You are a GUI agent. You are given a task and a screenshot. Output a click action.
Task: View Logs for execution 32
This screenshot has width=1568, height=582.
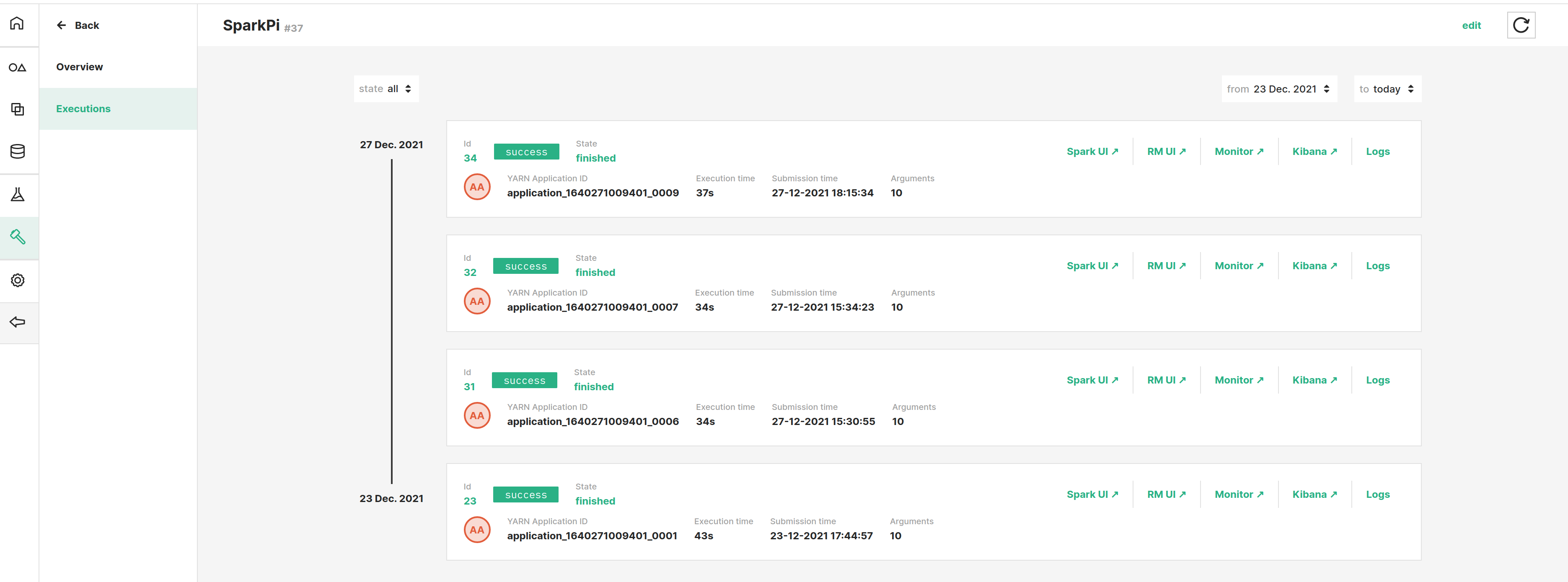coord(1377,266)
